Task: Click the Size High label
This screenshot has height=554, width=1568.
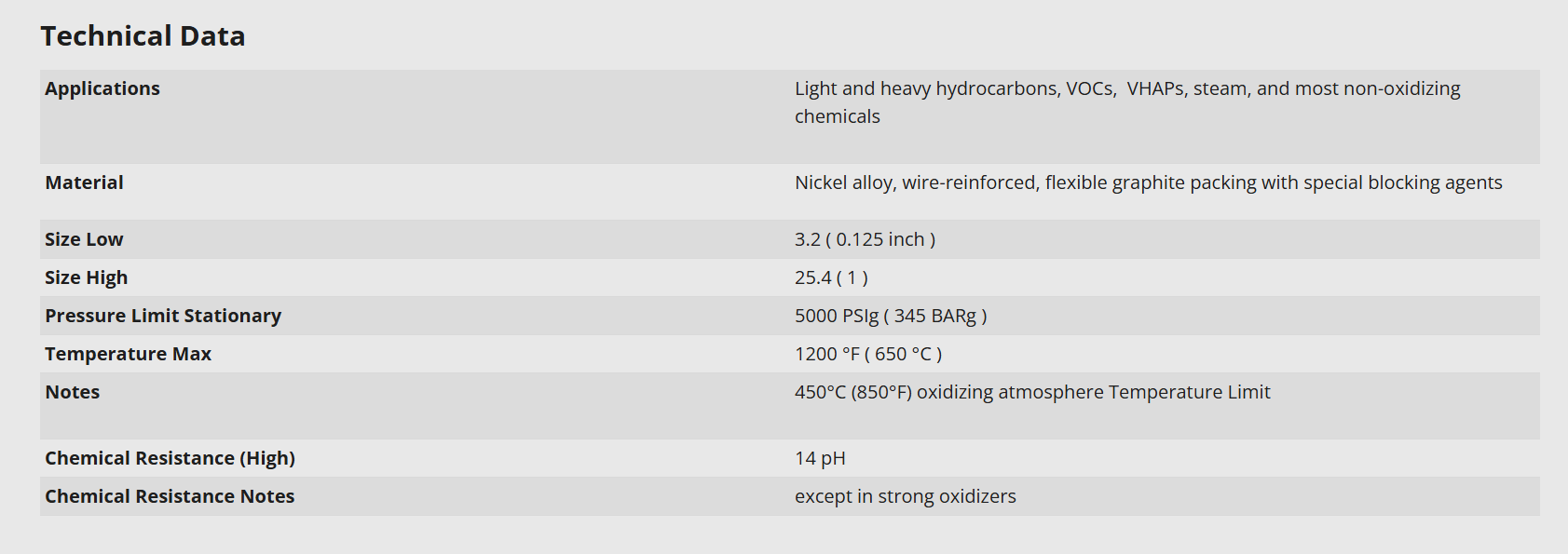Action: (x=86, y=277)
